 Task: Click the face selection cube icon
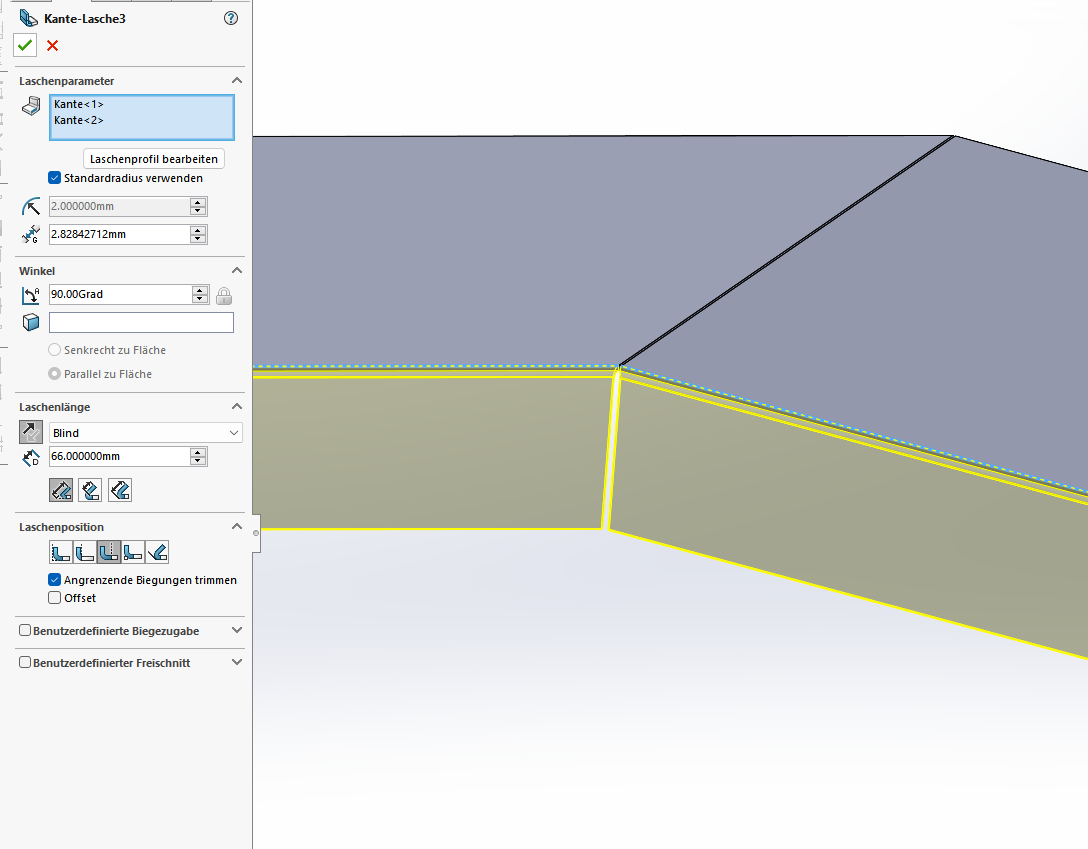click(x=31, y=323)
